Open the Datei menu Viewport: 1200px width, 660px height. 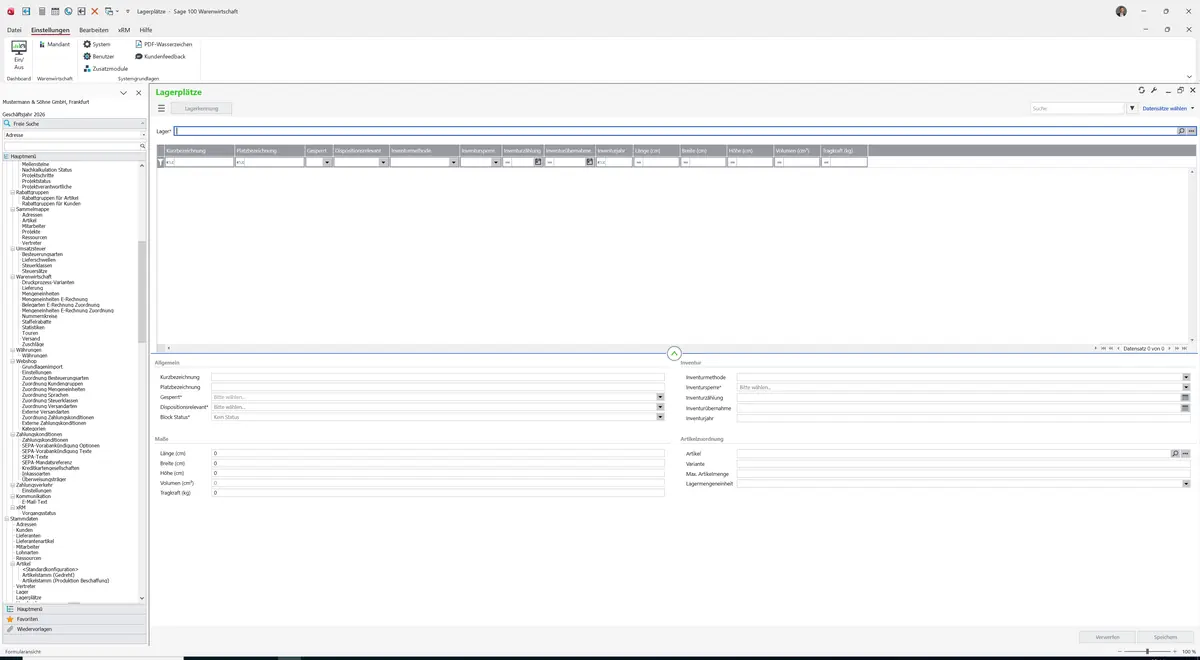click(14, 30)
